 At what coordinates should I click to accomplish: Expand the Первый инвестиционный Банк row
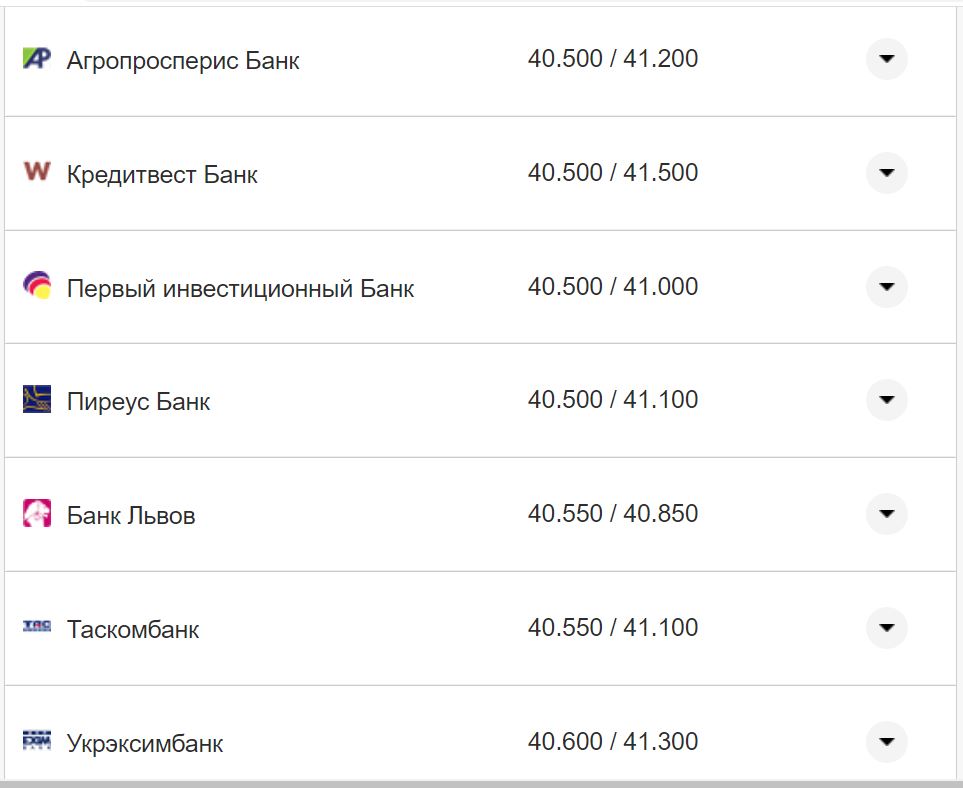pos(886,286)
